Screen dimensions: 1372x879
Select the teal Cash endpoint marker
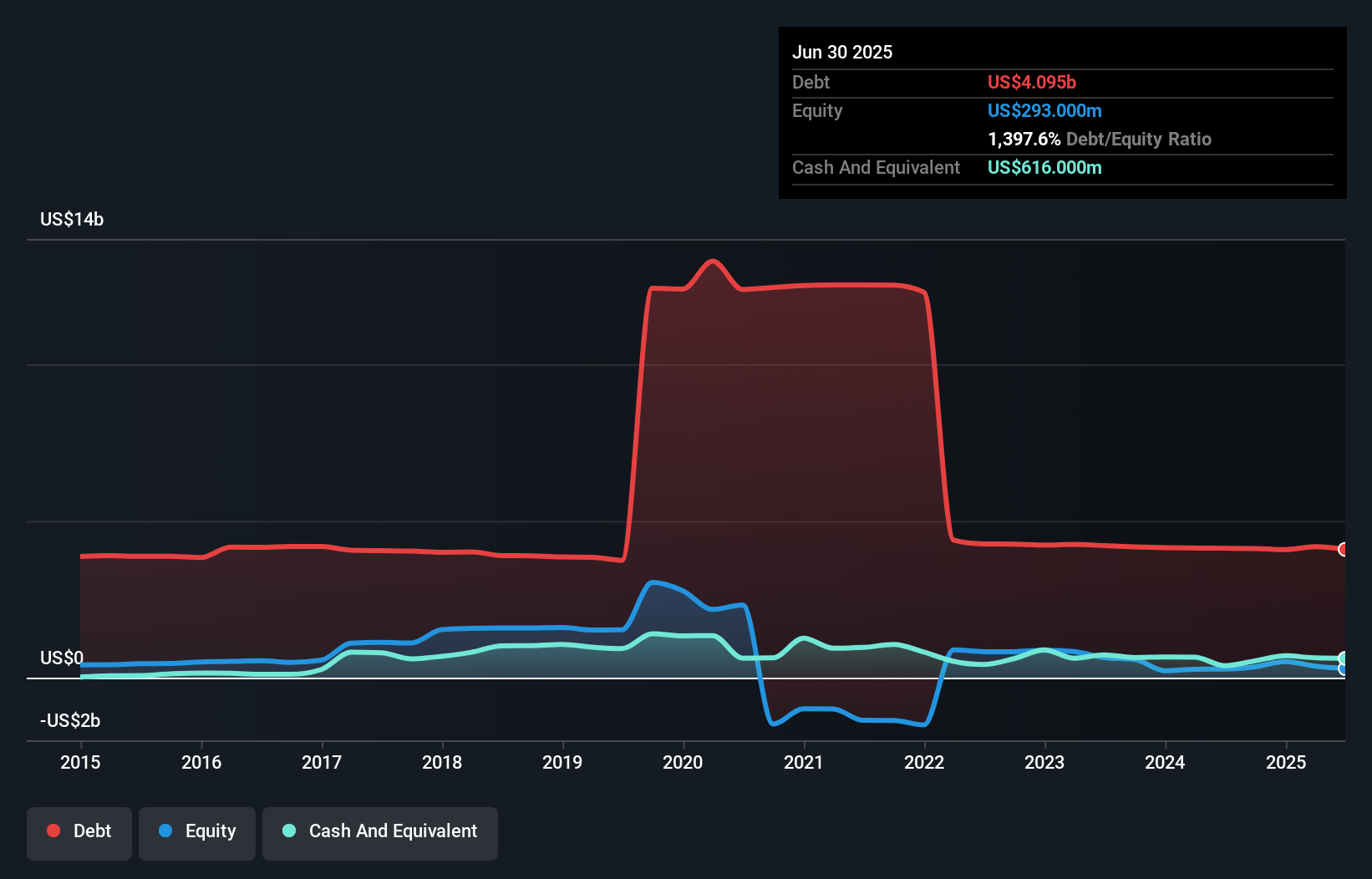point(1343,658)
